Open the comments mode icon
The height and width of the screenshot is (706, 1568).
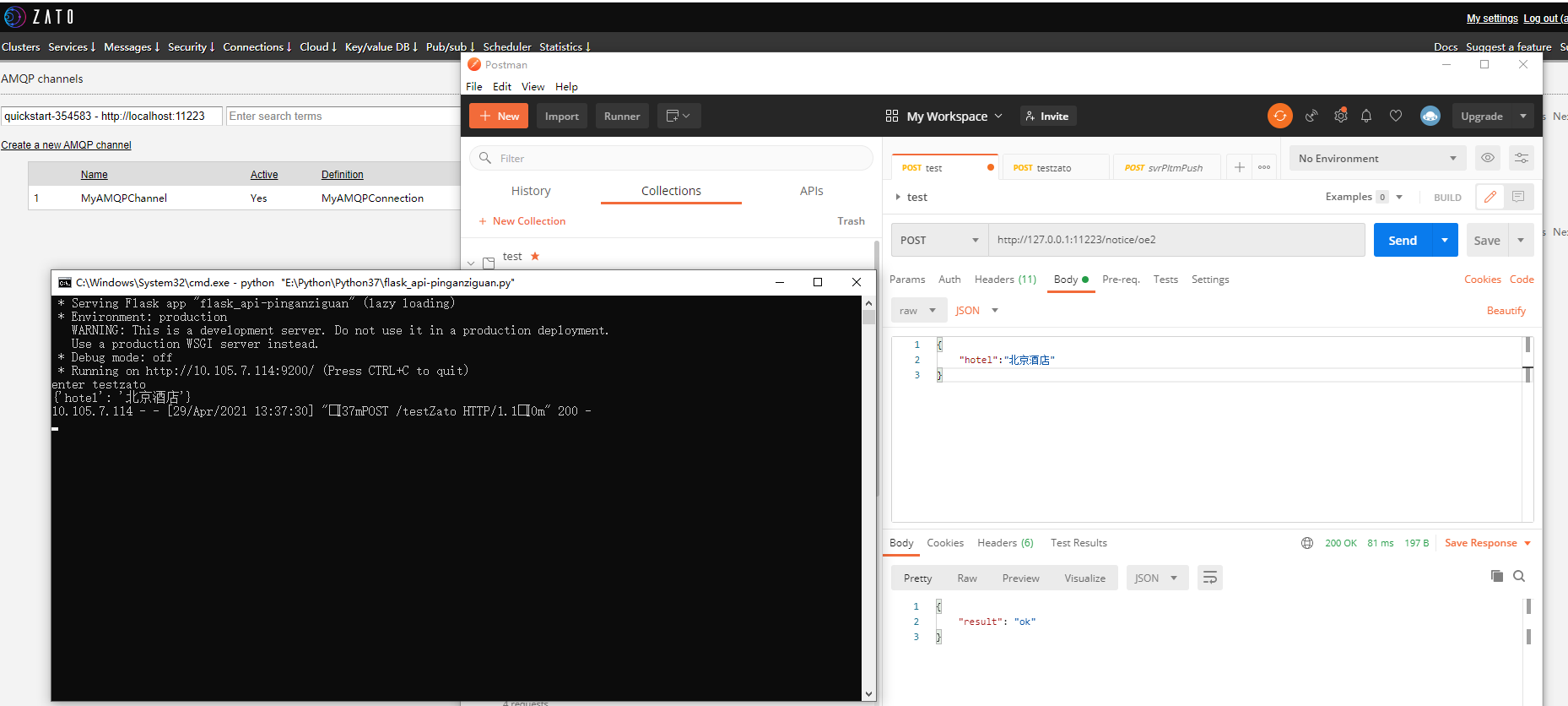(1518, 197)
